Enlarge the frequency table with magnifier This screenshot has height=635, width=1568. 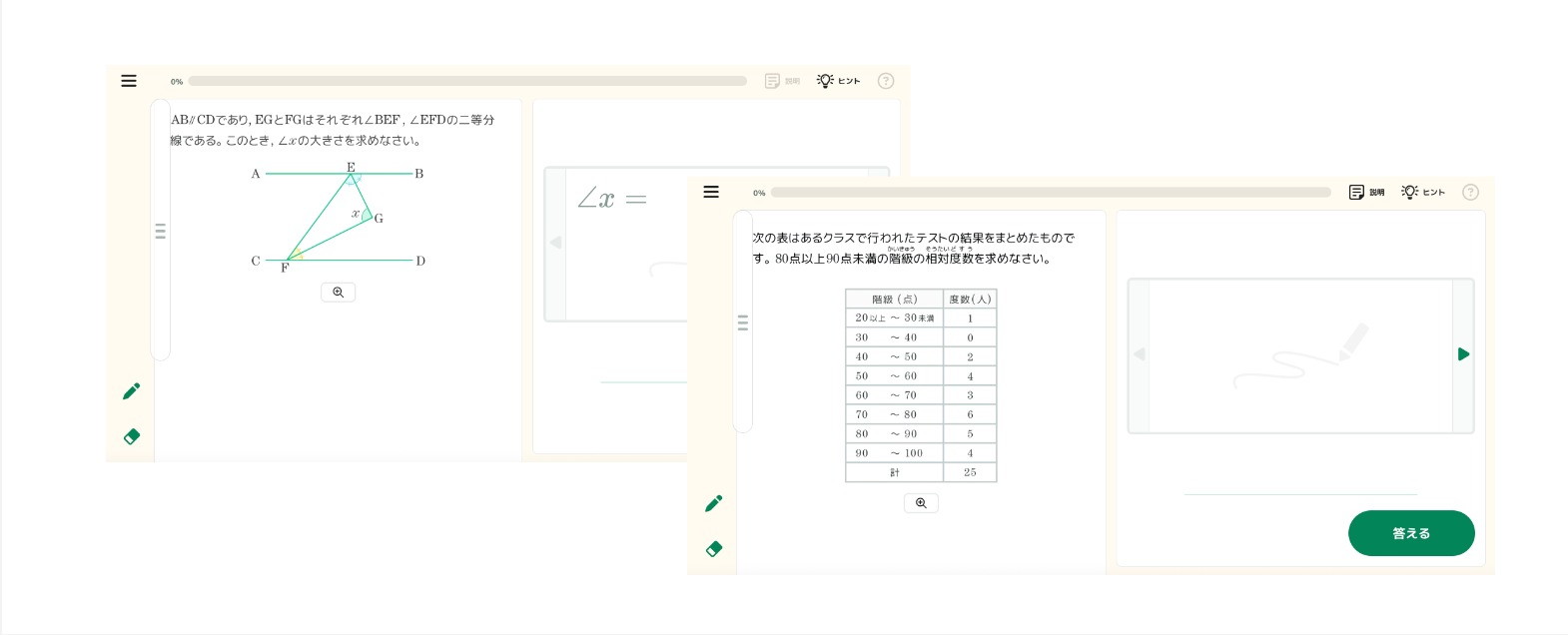point(921,503)
